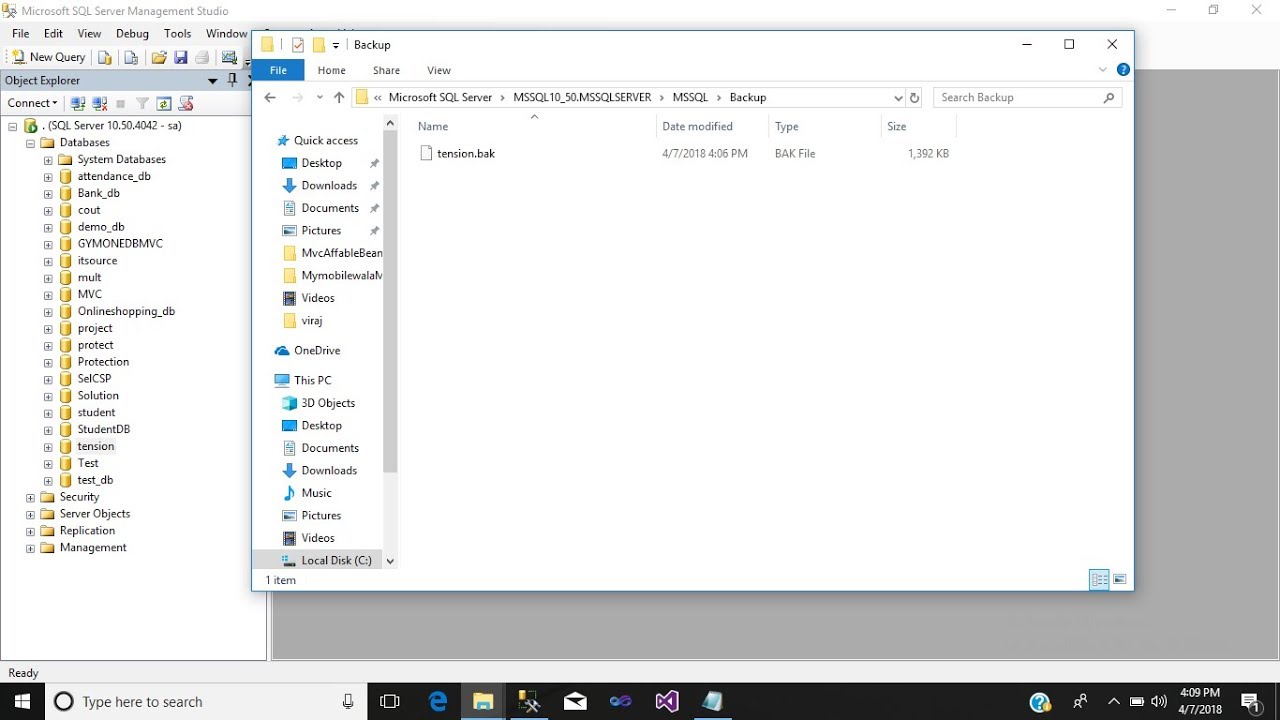Screen dimensions: 1280x720
Task: Click the Connect Object Explorer icon
Action: coord(77,103)
